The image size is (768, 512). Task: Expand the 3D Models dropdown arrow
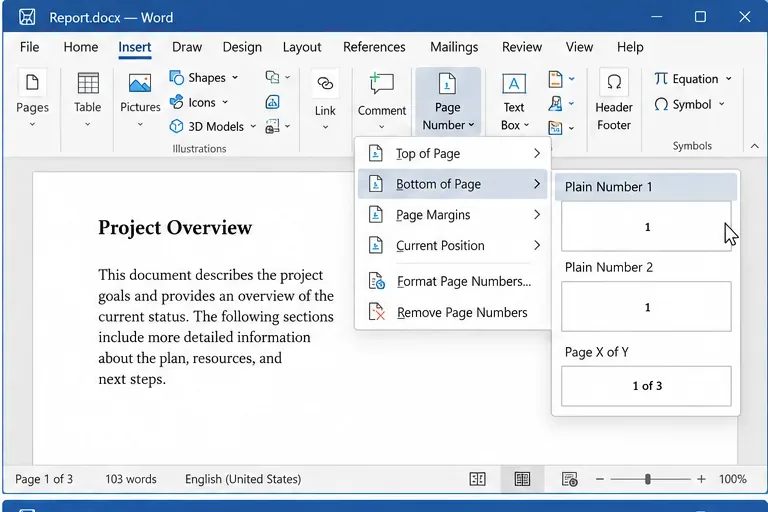253,126
